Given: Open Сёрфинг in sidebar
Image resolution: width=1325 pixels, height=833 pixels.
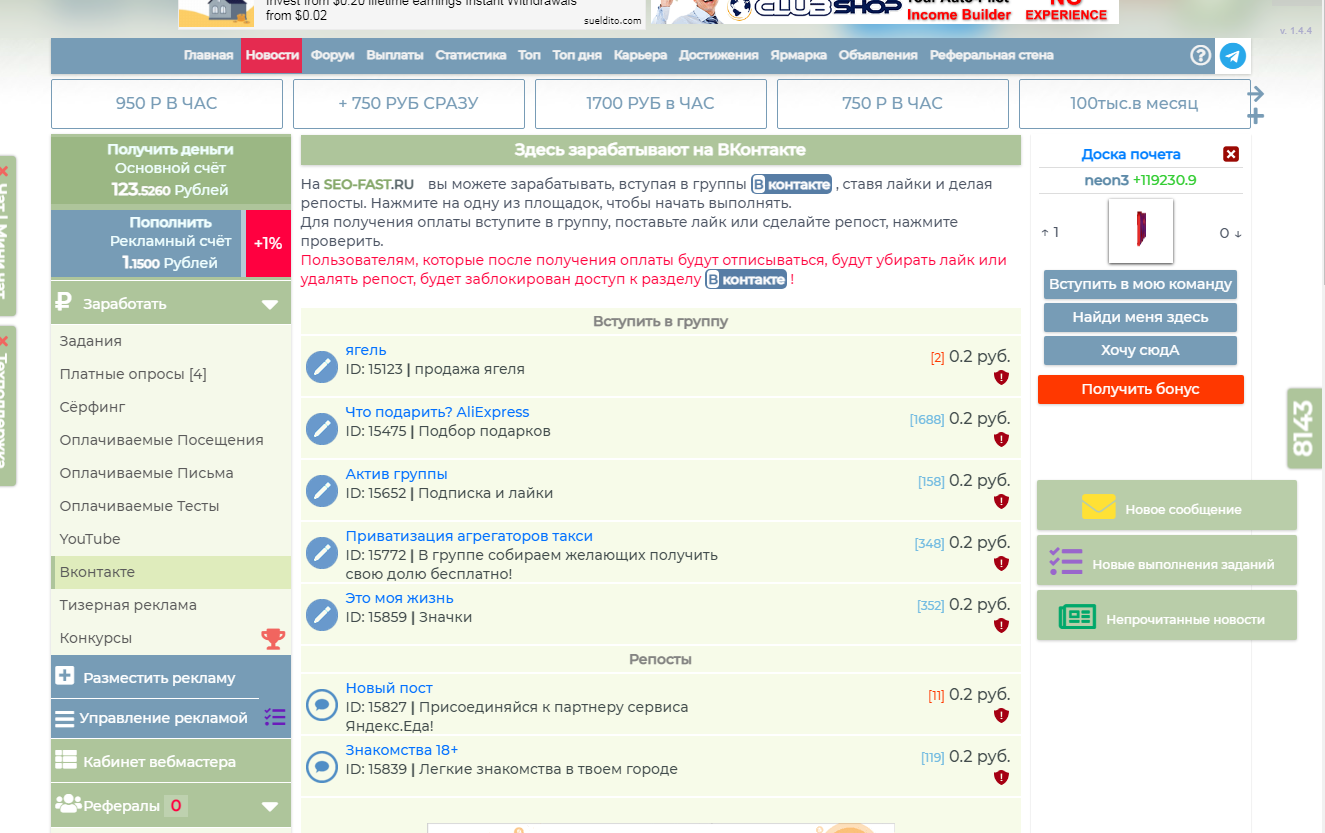Looking at the screenshot, I should pos(171,407).
